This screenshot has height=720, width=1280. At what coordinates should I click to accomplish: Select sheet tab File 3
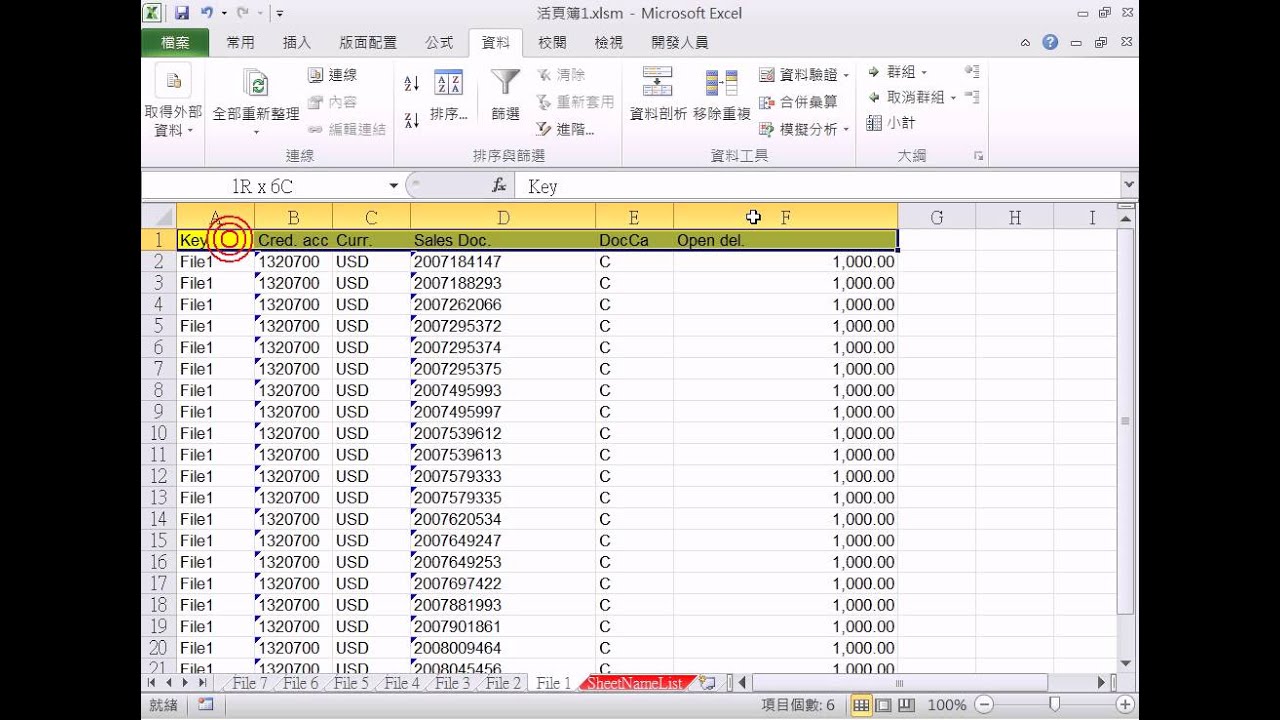click(452, 683)
